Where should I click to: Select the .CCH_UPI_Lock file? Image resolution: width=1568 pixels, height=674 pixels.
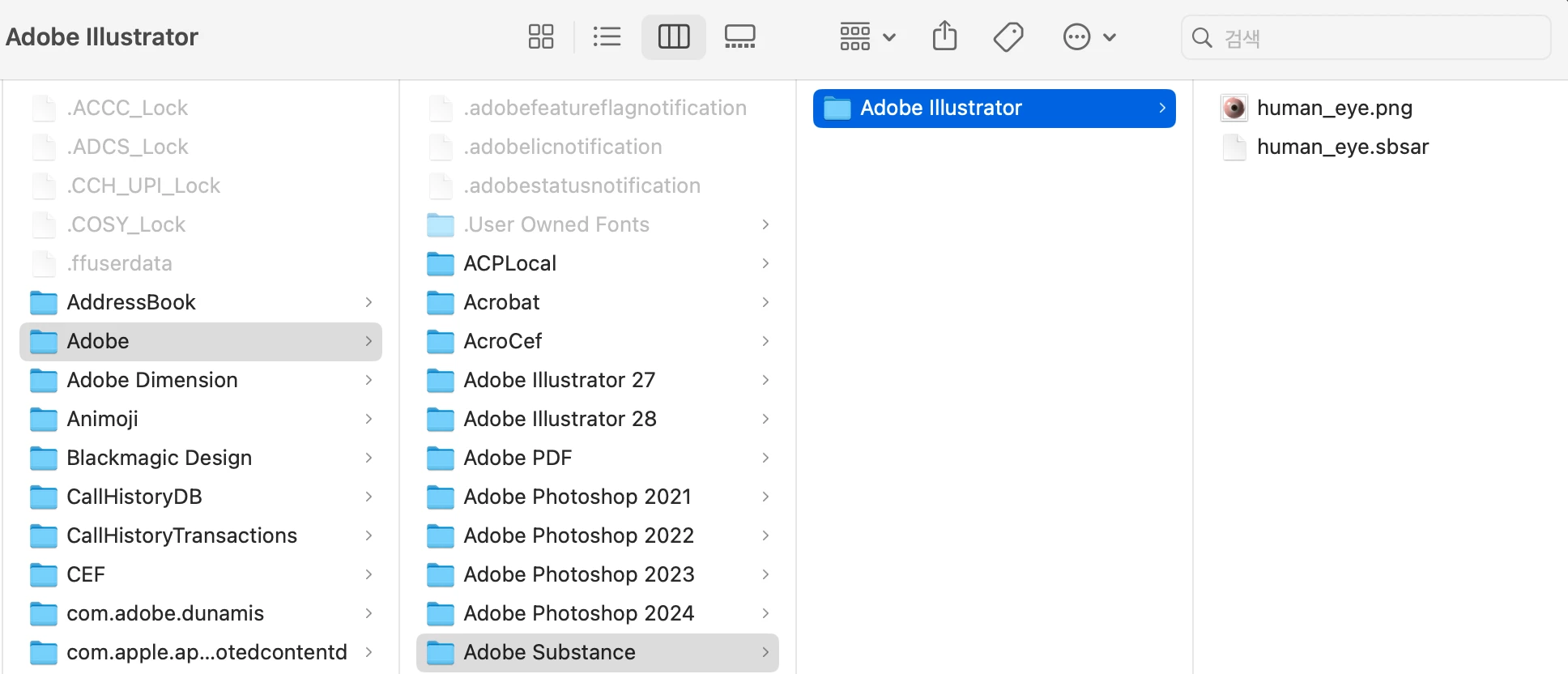[201, 186]
